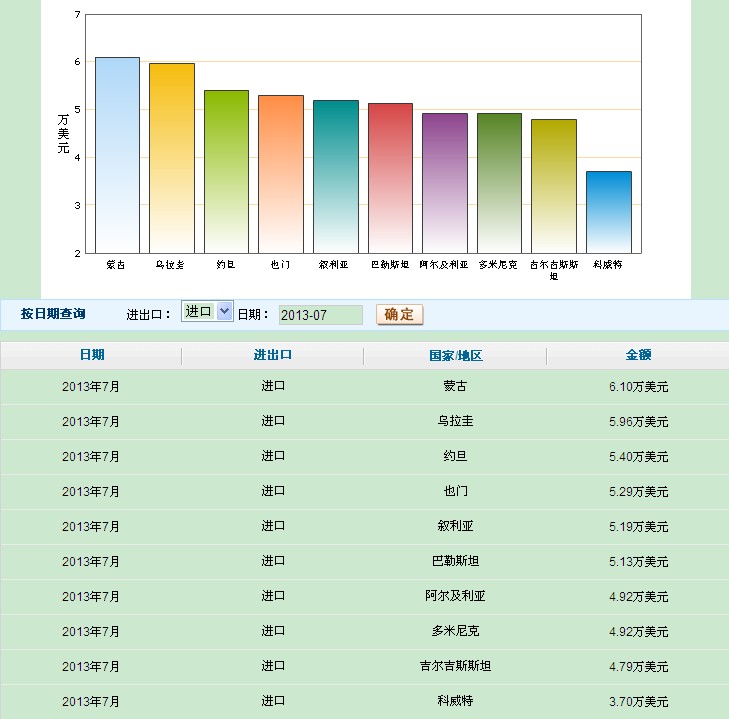Screen dimensions: 729x719
Task: Open the 进出口 dropdown showing 进口
Action: click(x=207, y=311)
